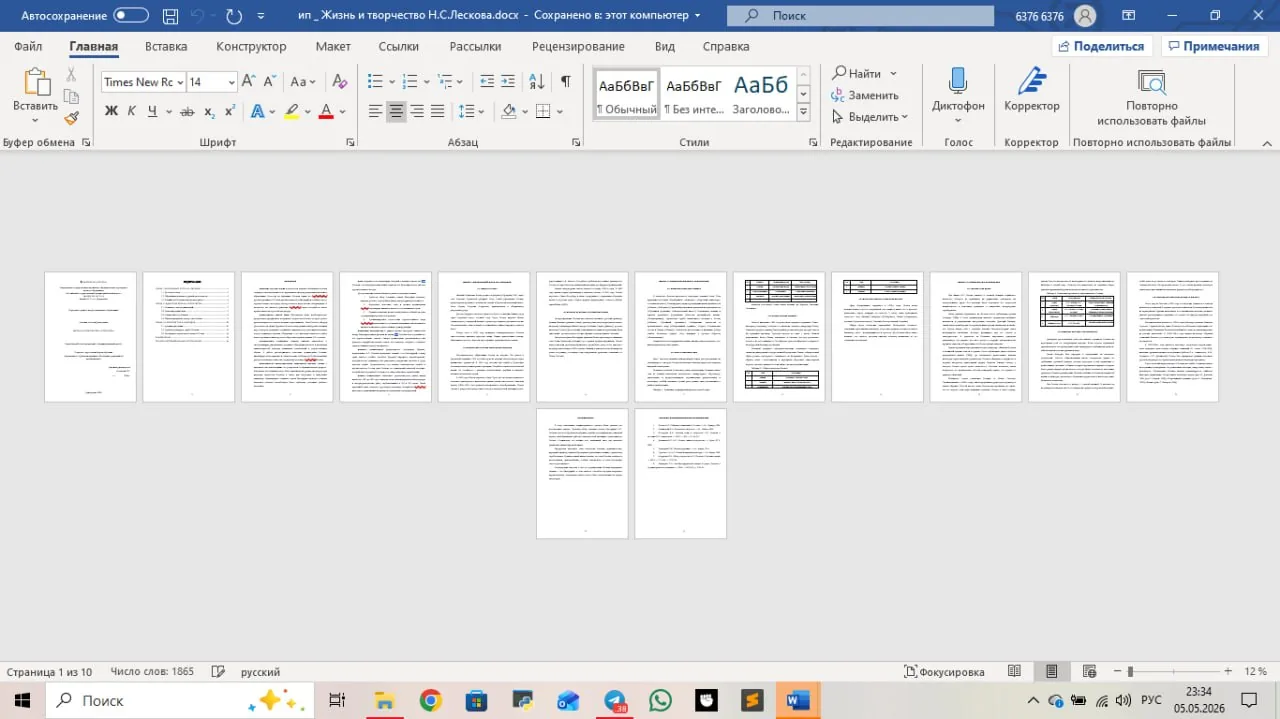
Task: Expand the Styles gallery list
Action: click(x=803, y=112)
